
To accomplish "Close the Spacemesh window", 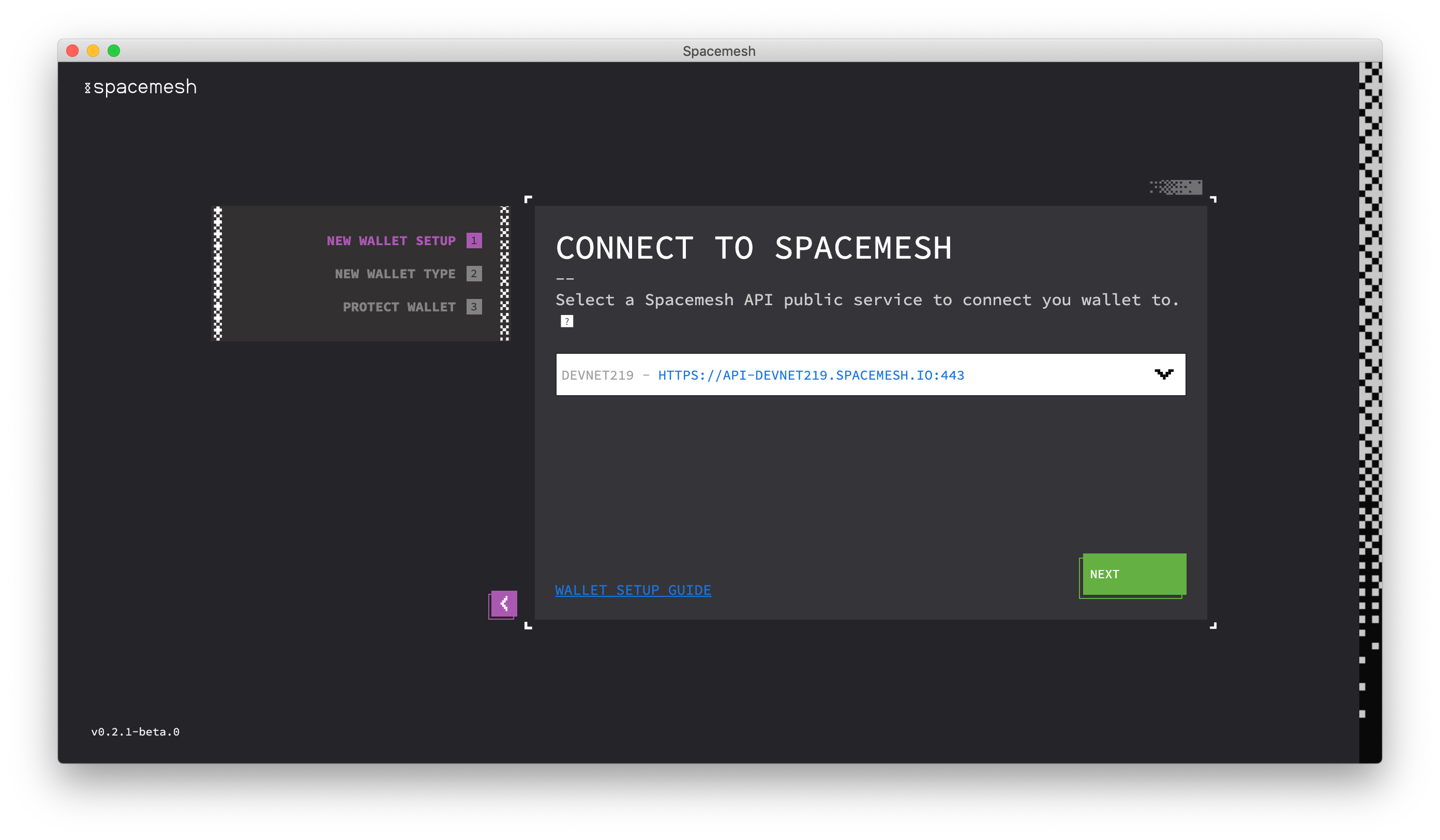I will tap(72, 51).
